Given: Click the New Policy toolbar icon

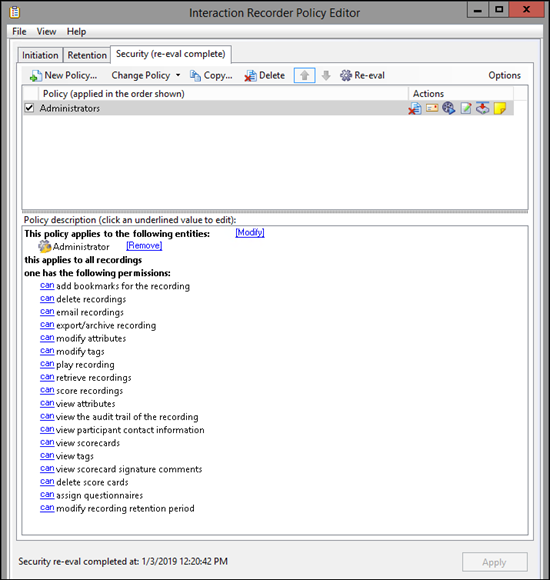Looking at the screenshot, I should point(35,76).
